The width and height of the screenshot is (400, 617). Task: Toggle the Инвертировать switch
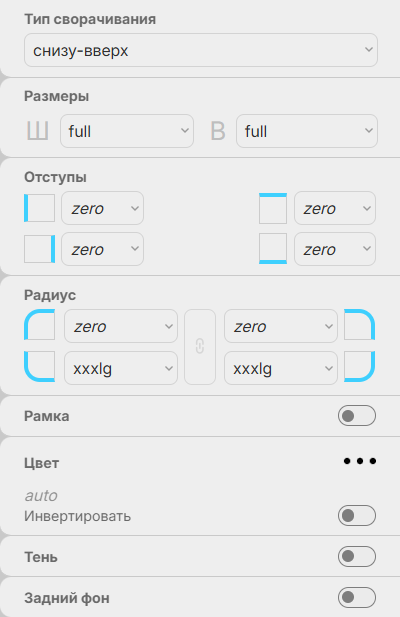357,515
